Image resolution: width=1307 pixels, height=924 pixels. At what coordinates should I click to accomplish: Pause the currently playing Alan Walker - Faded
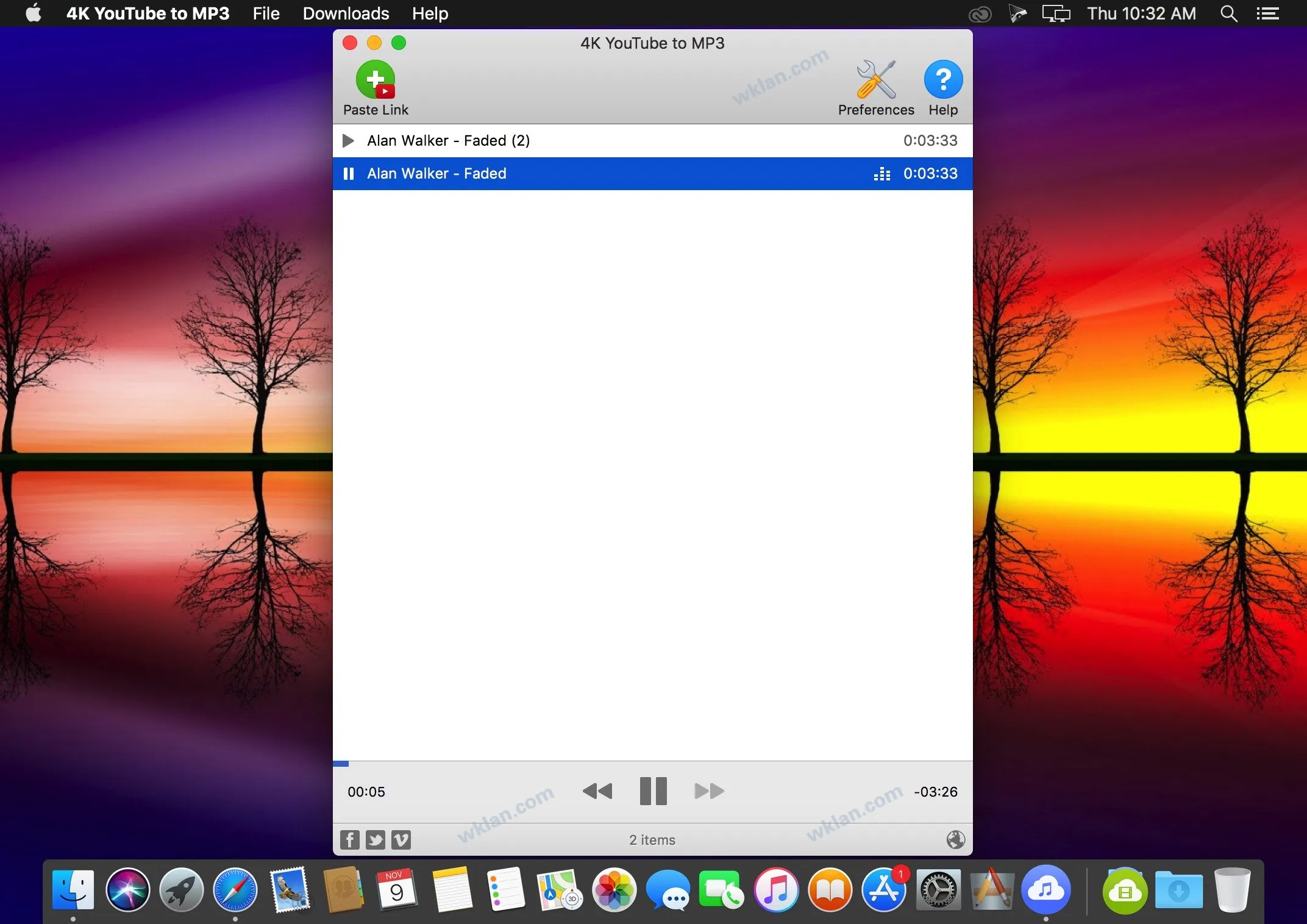coord(651,791)
